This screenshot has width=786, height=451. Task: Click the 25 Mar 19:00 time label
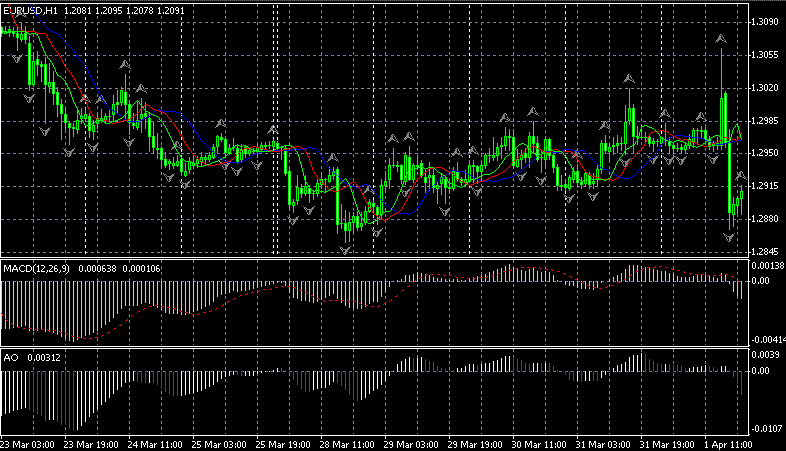coord(283,445)
